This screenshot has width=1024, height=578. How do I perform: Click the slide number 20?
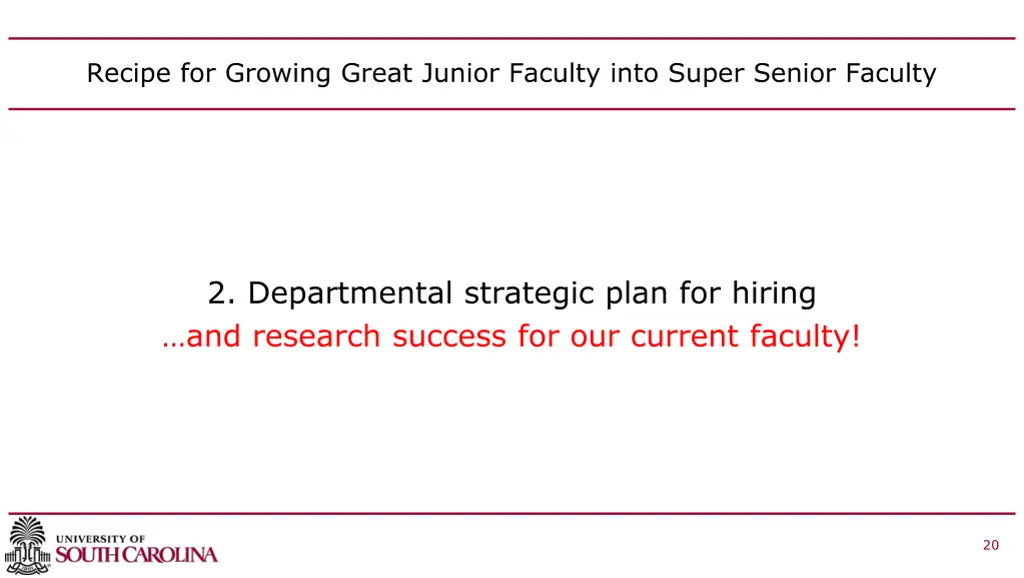(990, 545)
